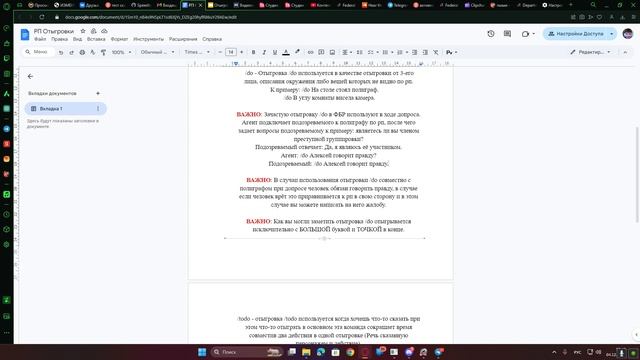Redo the last action
This screenshot has height=360, width=640.
tap(71, 52)
